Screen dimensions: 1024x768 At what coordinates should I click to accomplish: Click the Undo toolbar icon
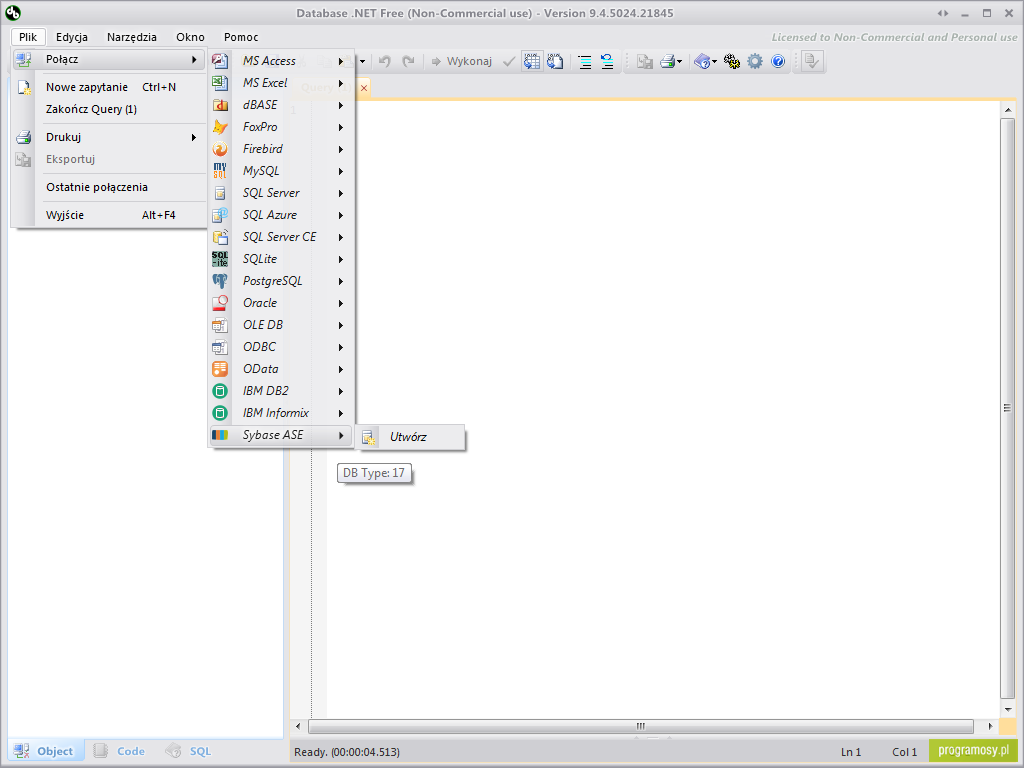tap(385, 61)
